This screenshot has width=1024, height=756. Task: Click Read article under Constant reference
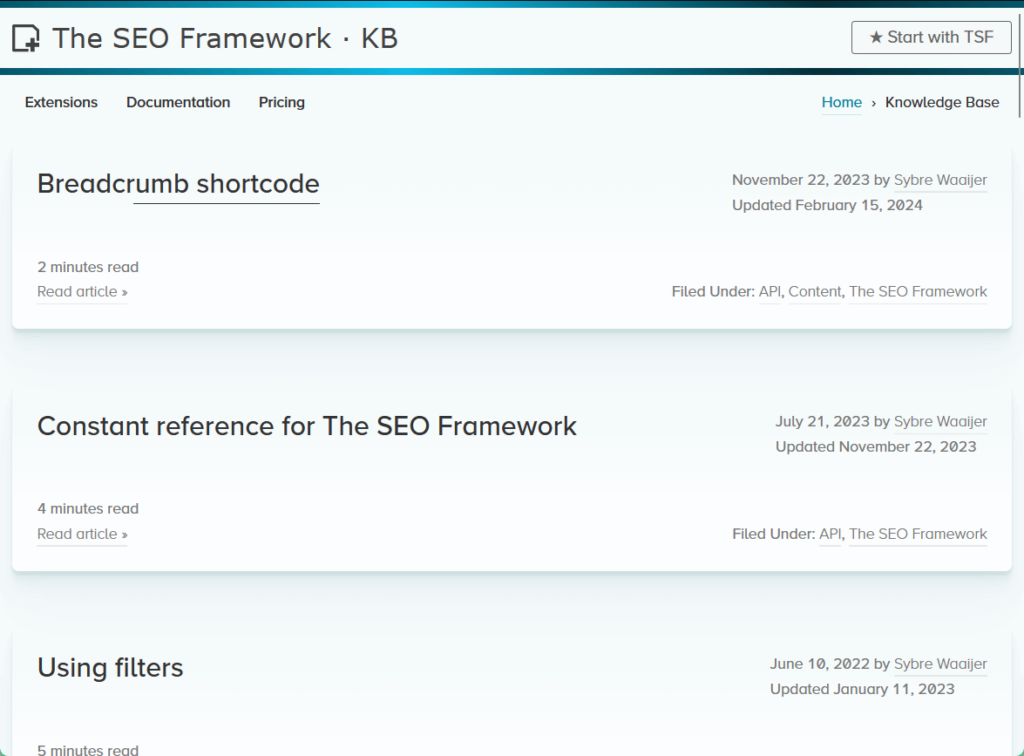[82, 534]
